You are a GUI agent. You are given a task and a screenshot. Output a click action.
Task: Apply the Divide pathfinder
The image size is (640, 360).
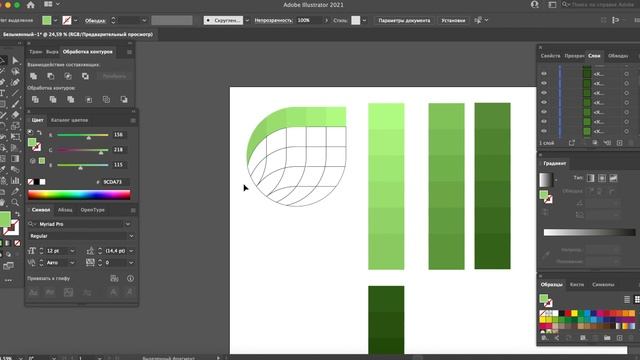(x=35, y=99)
